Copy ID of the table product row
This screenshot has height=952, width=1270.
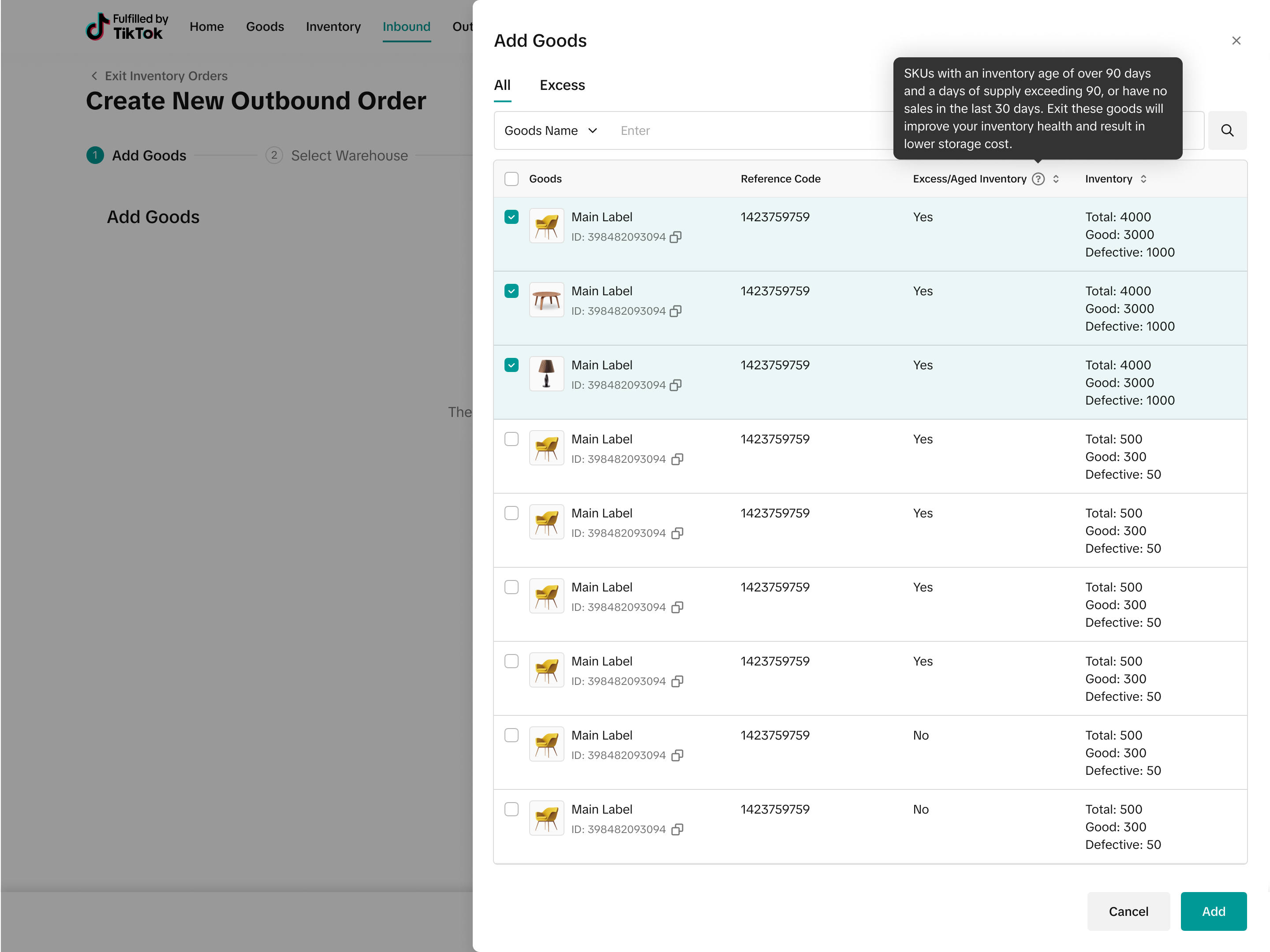tap(676, 311)
